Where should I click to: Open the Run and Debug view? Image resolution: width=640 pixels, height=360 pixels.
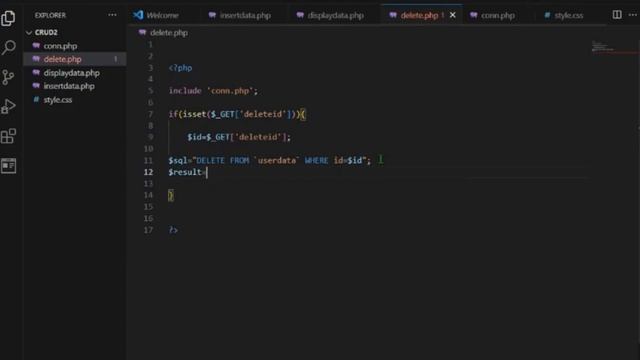tap(8, 107)
